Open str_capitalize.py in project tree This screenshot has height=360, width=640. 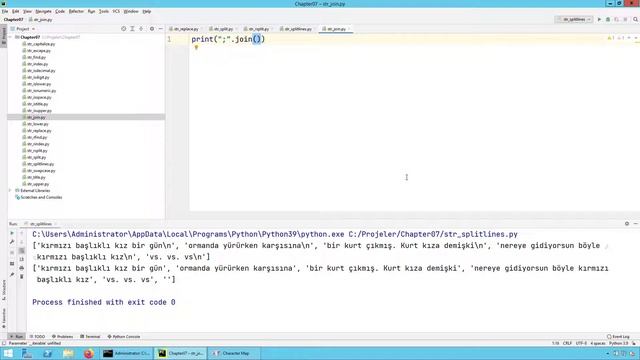[x=41, y=44]
